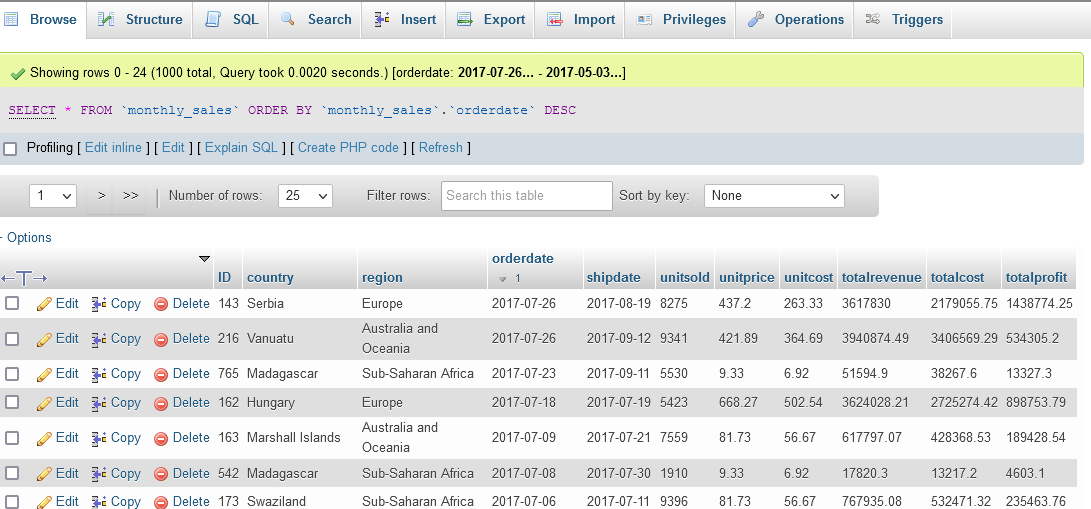Viewport: 1091px width, 509px height.
Task: Click the Filter rows search field
Action: click(x=527, y=196)
